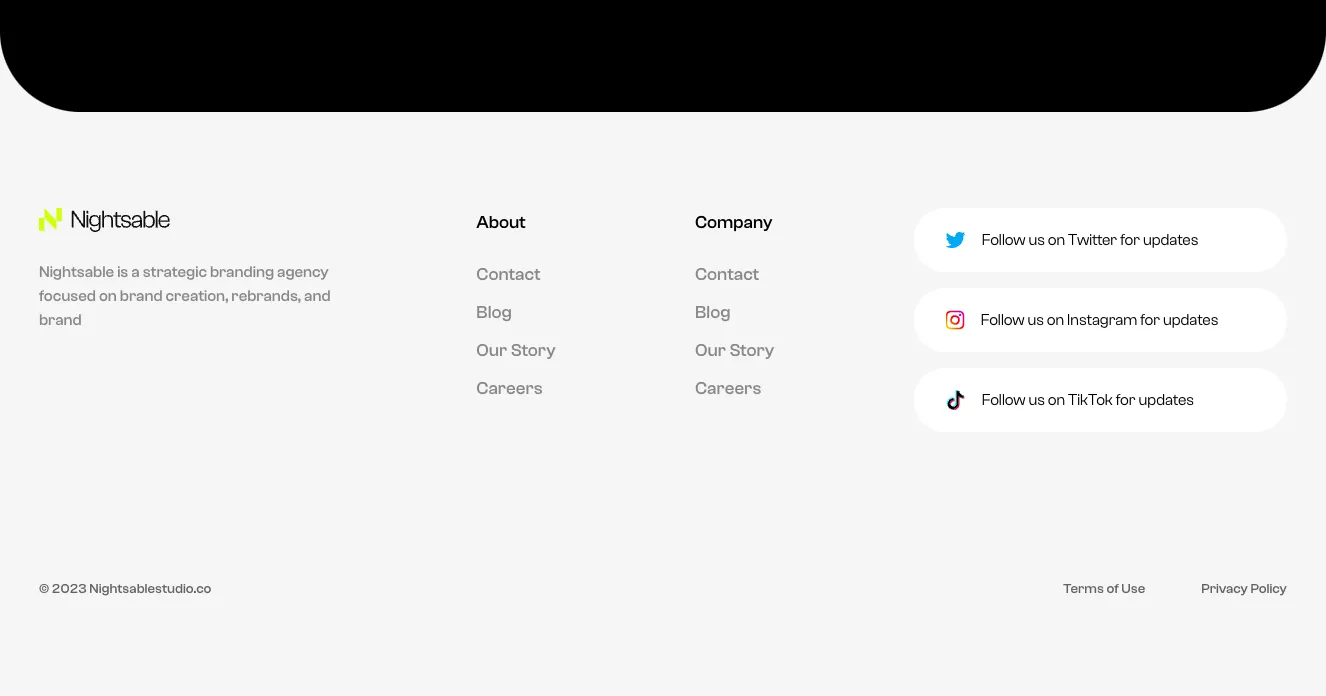Screen dimensions: 1326x696
Task: Go to Blog under Company
Action: [713, 312]
